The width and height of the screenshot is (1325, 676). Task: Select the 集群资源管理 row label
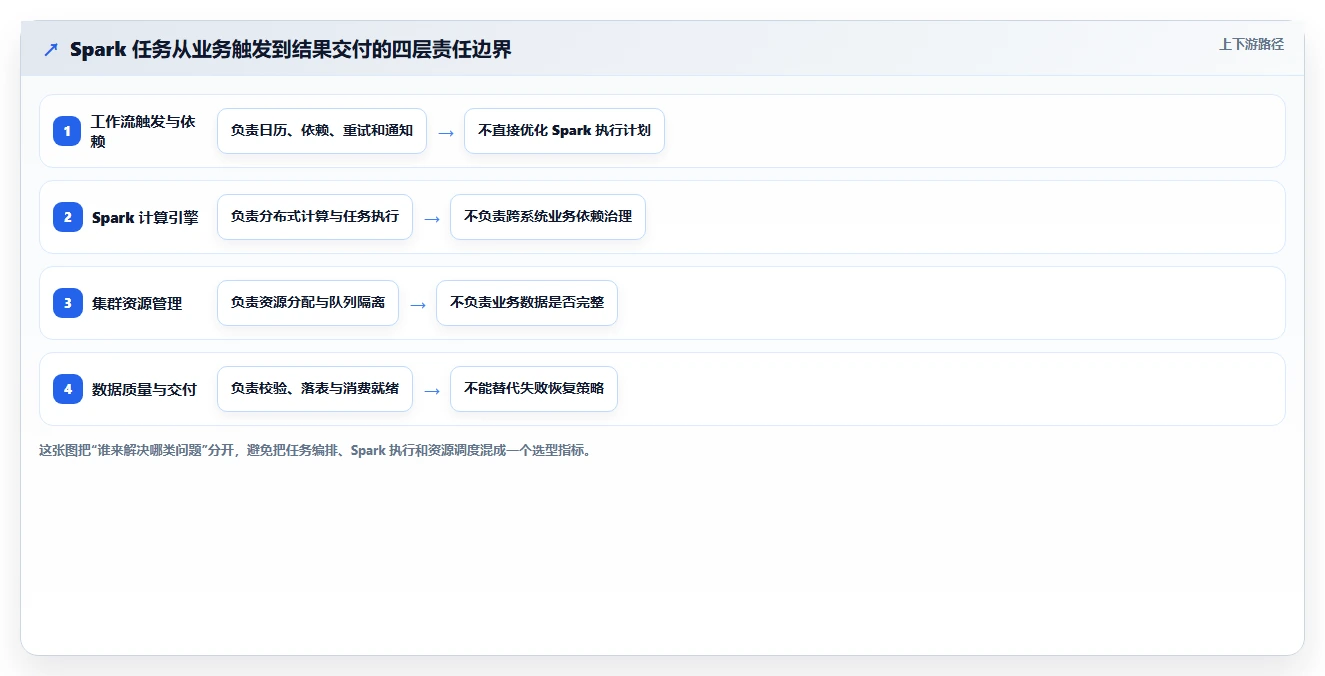[x=137, y=303]
